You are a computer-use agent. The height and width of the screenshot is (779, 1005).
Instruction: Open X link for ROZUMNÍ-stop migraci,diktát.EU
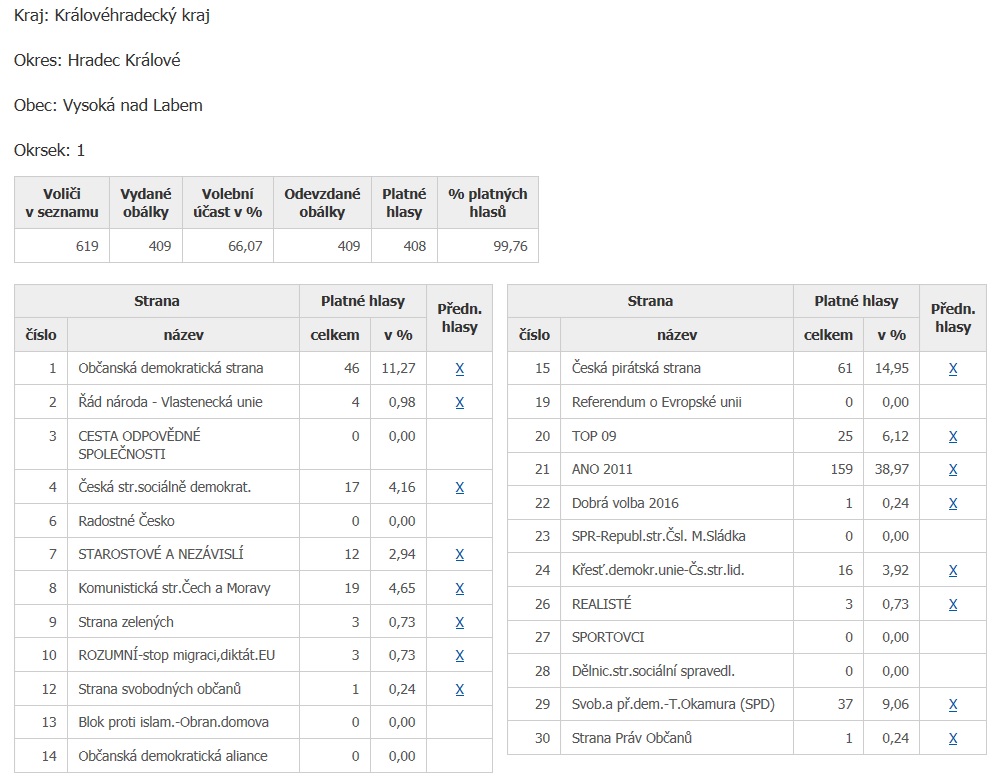click(460, 655)
